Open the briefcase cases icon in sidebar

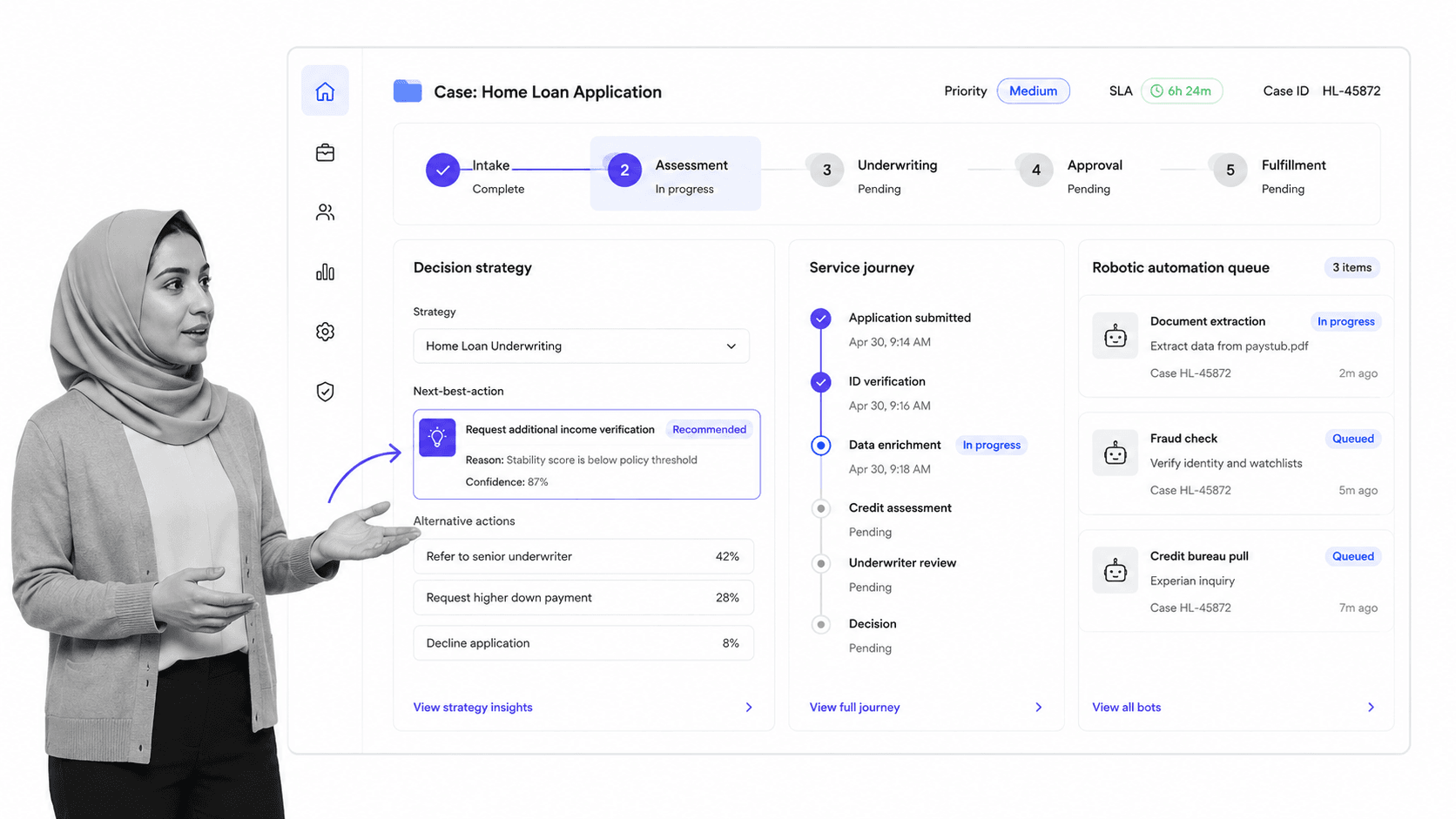(325, 152)
